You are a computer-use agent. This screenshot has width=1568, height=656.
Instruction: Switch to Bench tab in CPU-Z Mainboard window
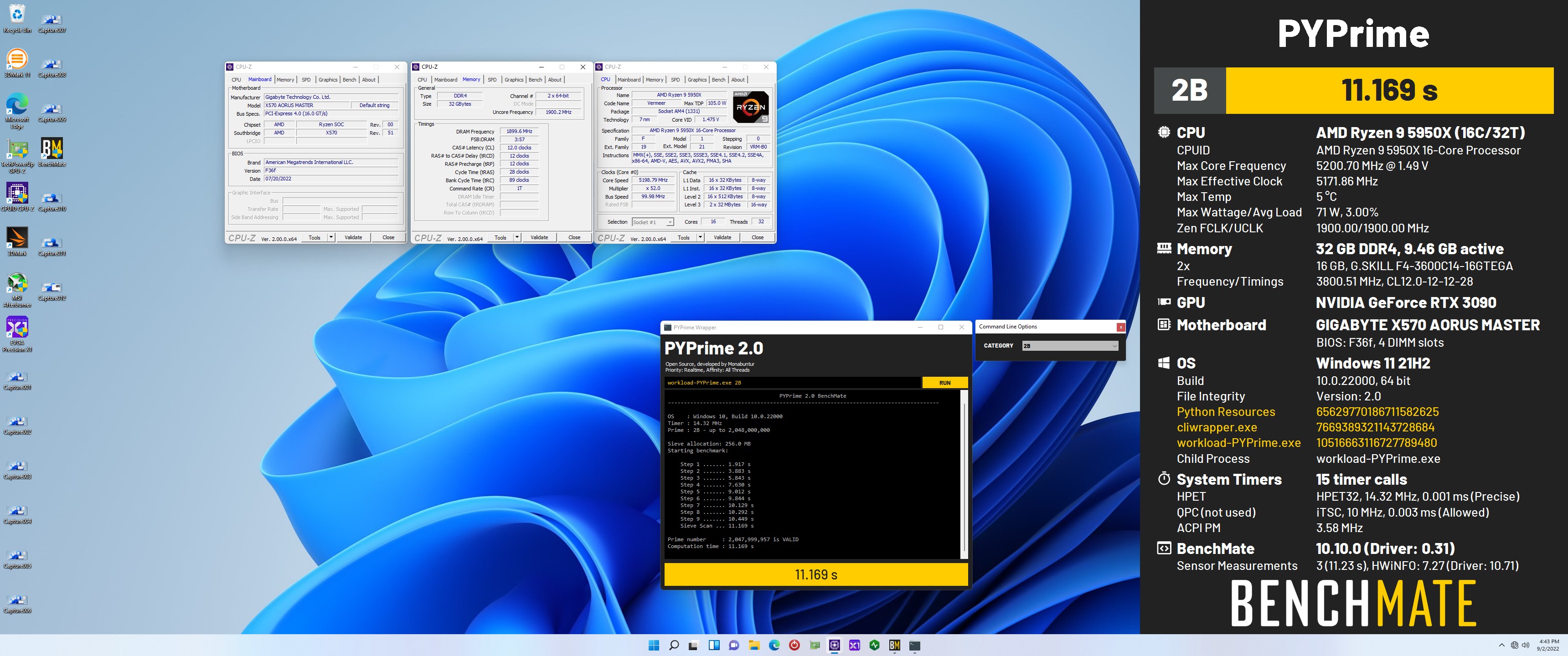point(350,80)
